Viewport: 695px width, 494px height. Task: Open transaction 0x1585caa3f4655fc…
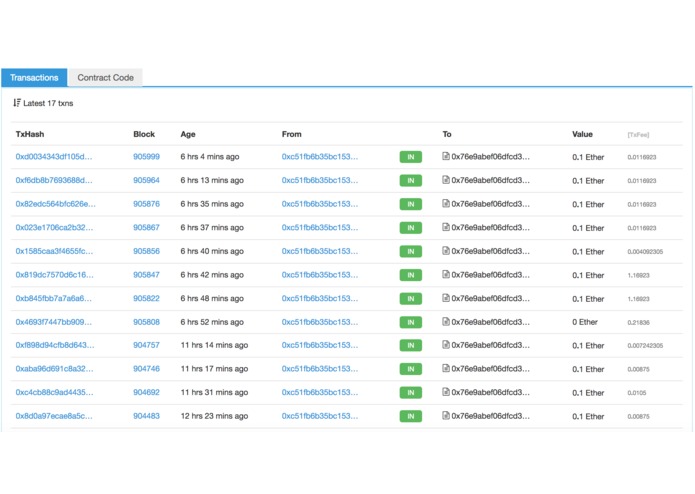click(55, 251)
